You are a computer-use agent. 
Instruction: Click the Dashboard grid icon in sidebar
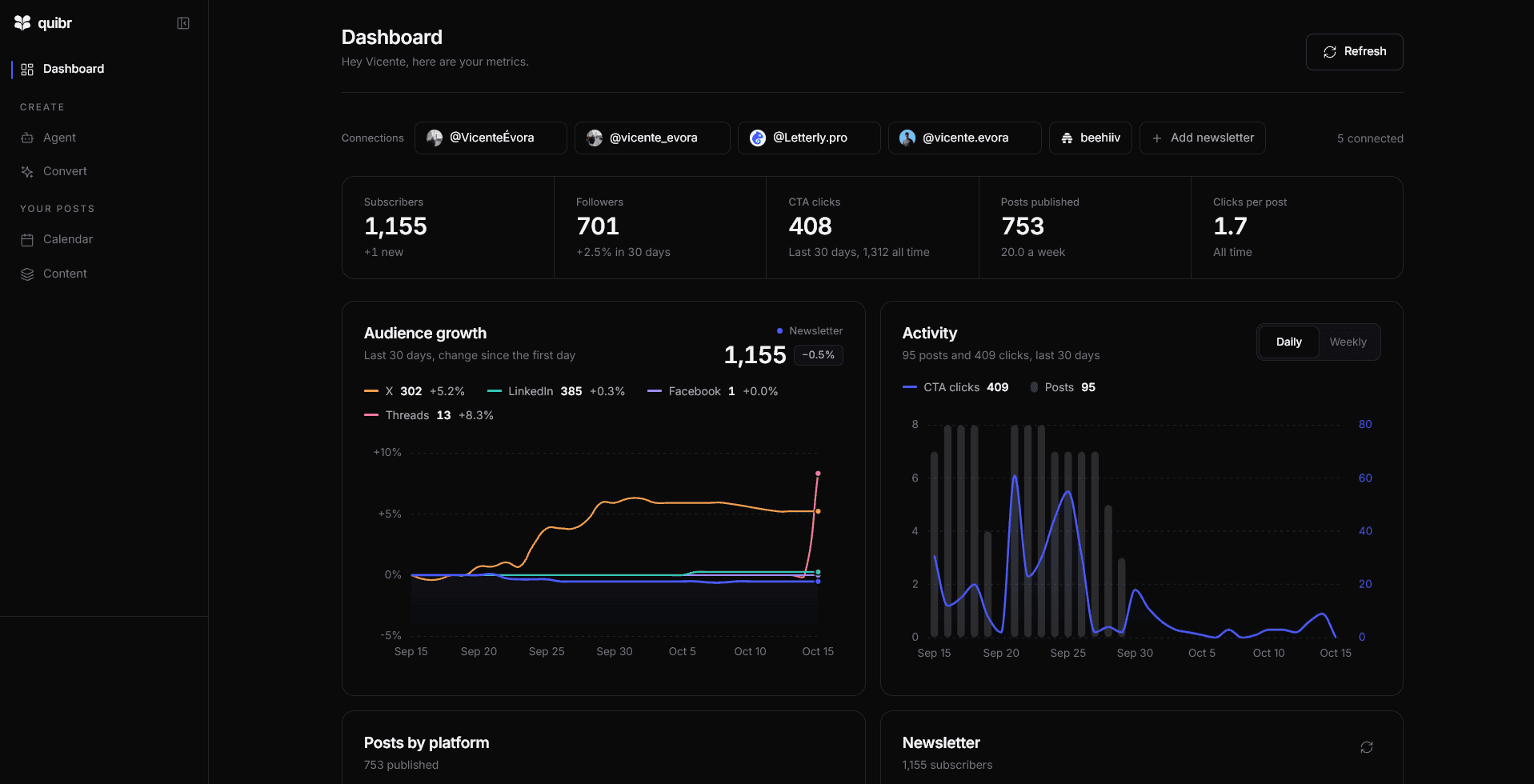(x=27, y=70)
